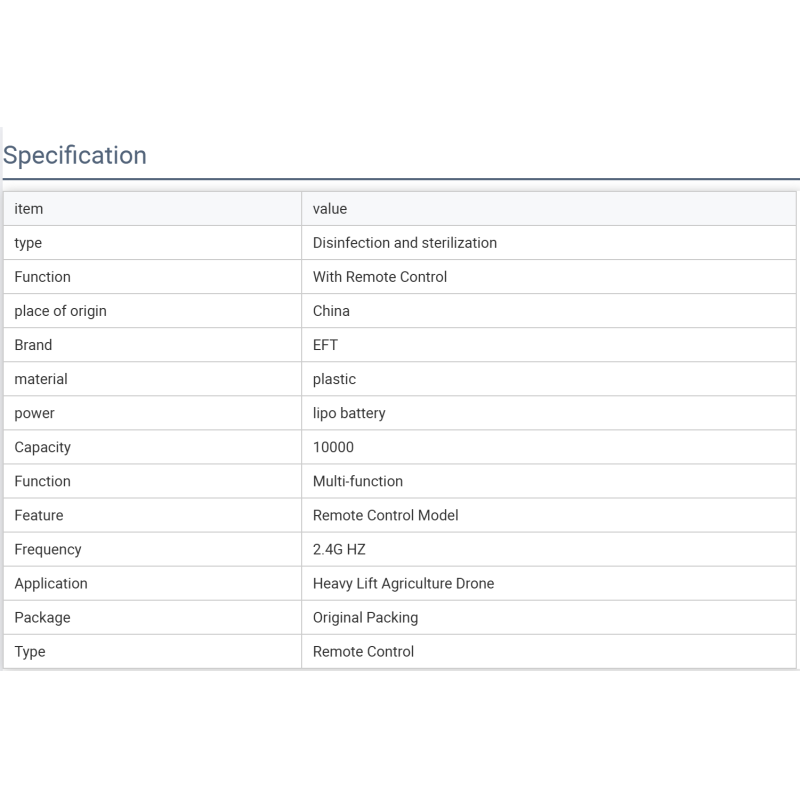Click 'Heavy Lift Agriculture Drone' value
Screen dimensions: 800x800
[x=403, y=584]
